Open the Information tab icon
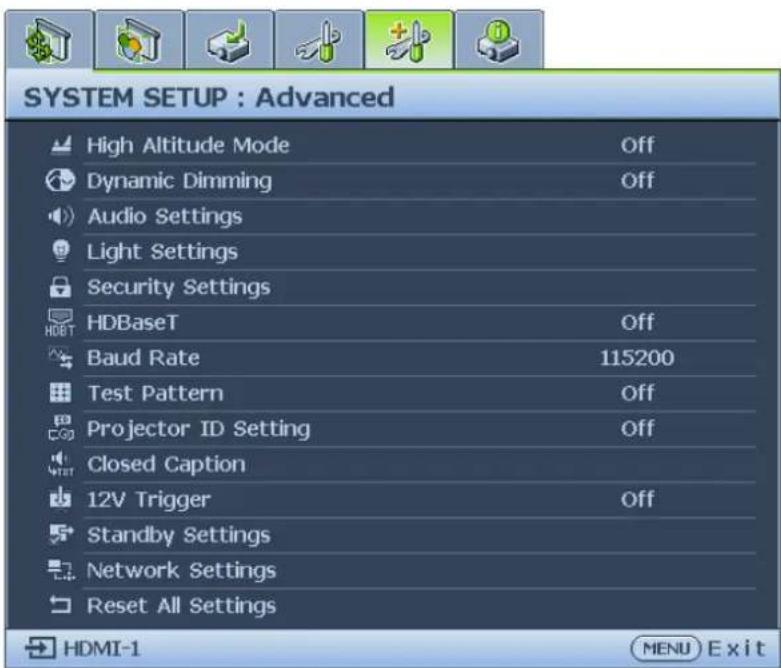 tap(499, 40)
